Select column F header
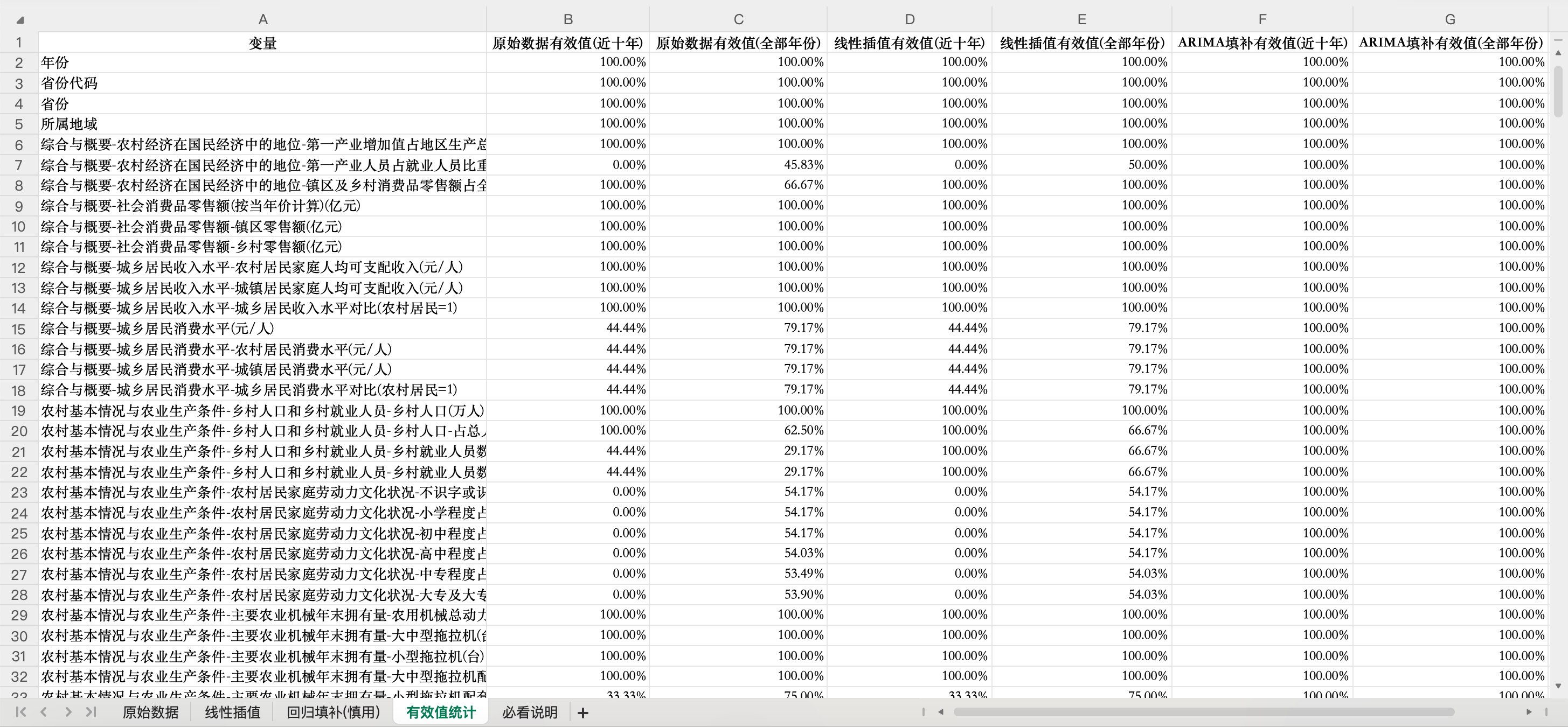The height and width of the screenshot is (727, 1568). point(1262,19)
